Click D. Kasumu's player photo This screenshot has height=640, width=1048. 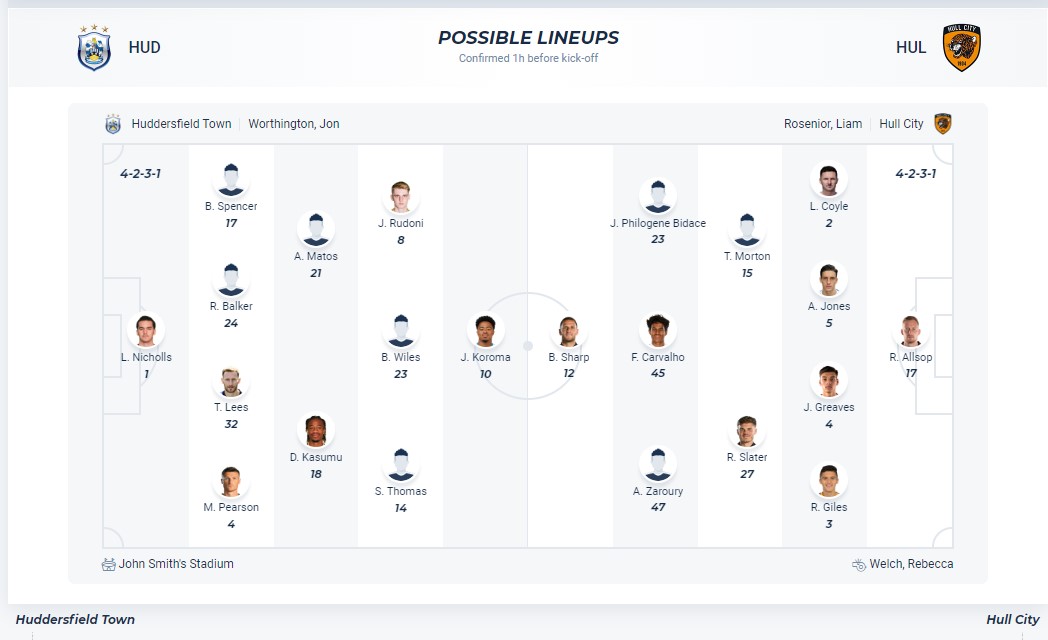[x=316, y=431]
